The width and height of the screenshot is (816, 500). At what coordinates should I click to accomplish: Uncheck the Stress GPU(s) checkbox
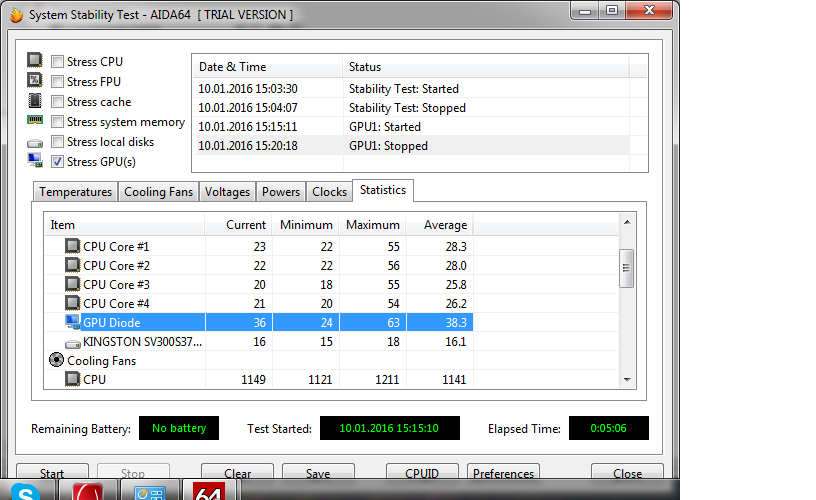[57, 162]
